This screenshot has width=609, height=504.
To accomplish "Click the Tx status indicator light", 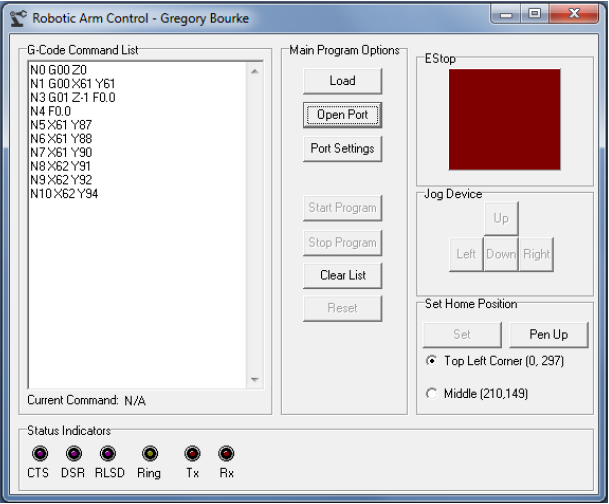I will [192, 453].
